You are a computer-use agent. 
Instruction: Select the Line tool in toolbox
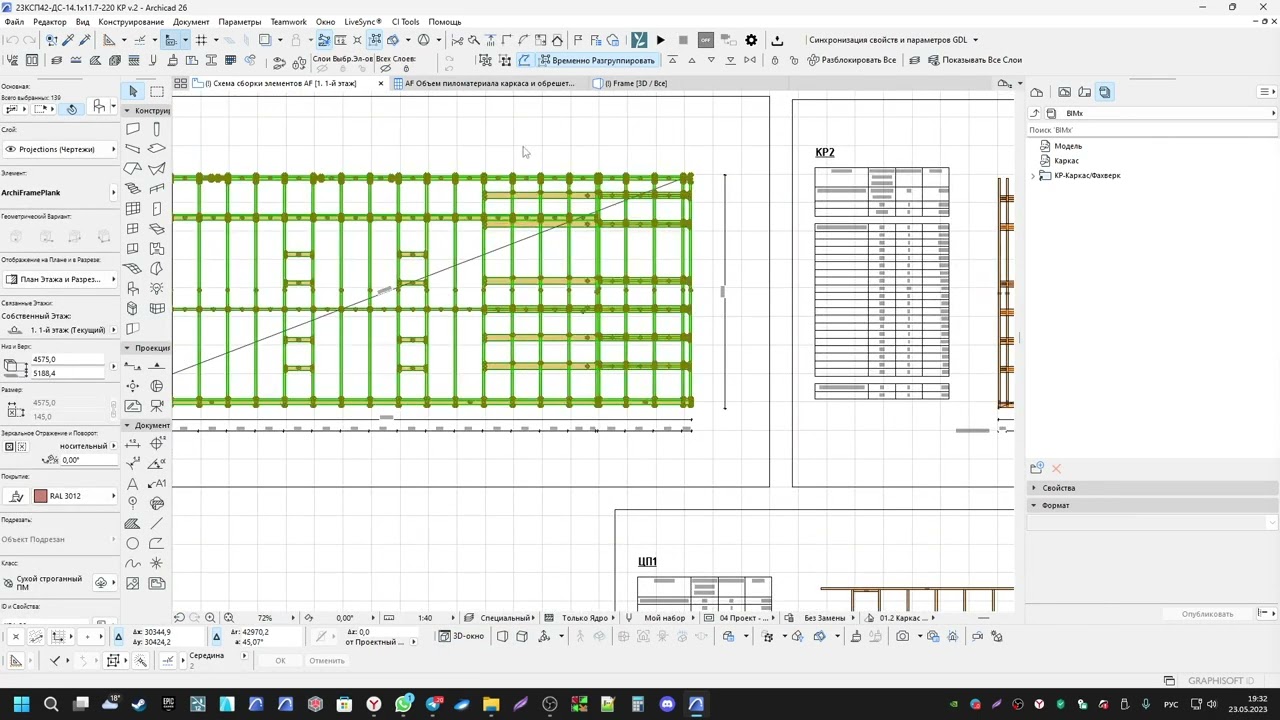point(157,523)
